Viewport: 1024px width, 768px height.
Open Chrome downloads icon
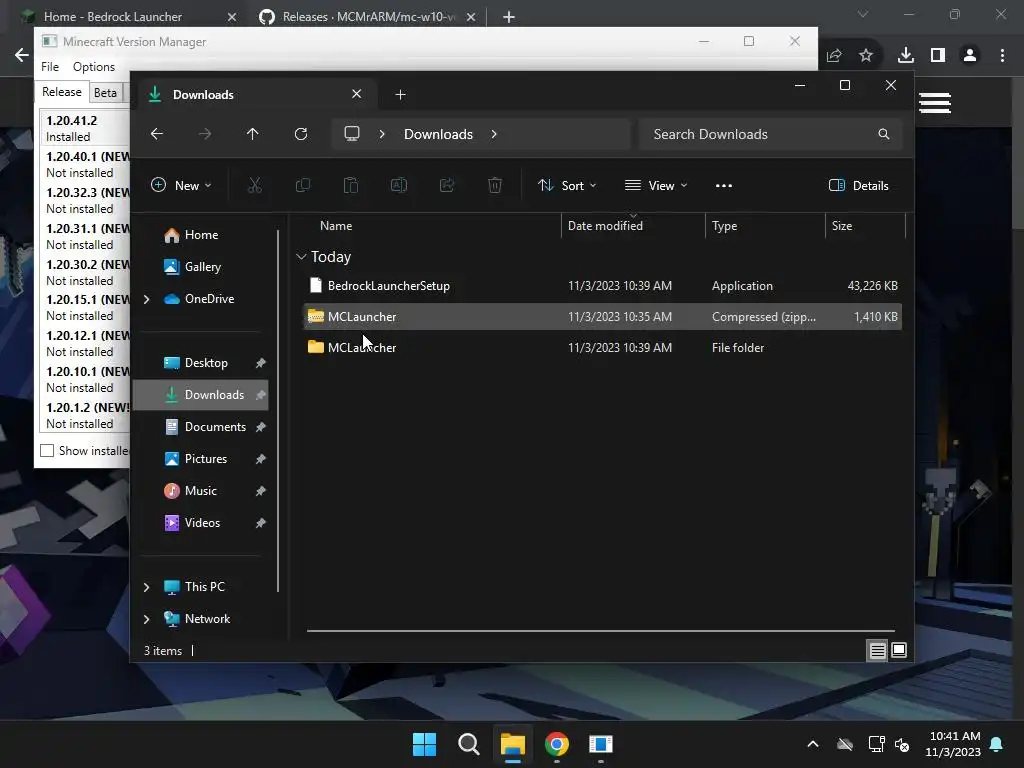[906, 56]
